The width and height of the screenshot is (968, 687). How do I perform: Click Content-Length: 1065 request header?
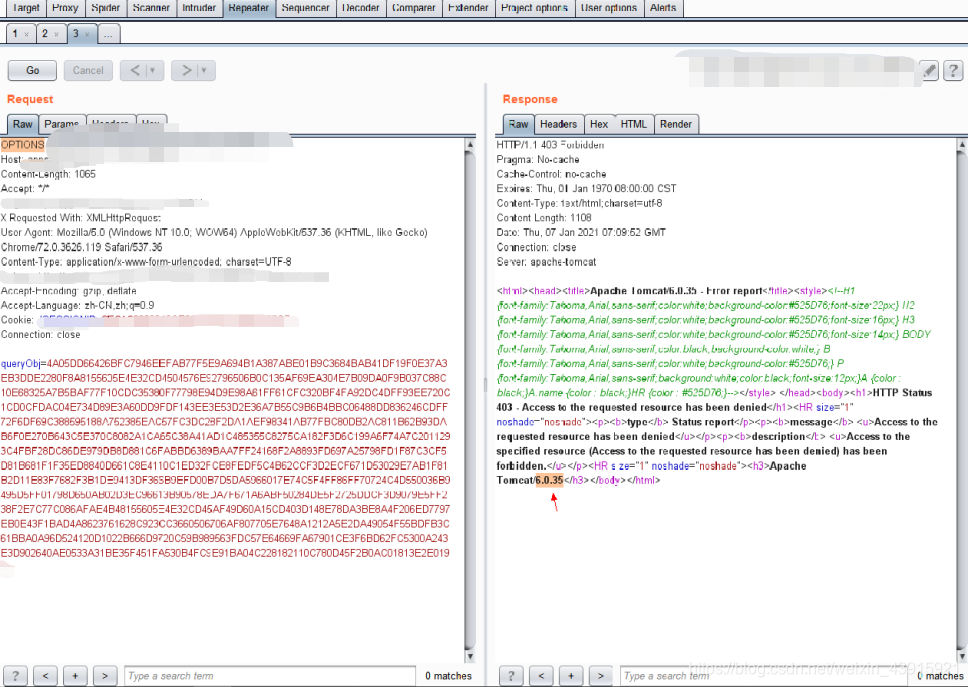click(x=48, y=174)
